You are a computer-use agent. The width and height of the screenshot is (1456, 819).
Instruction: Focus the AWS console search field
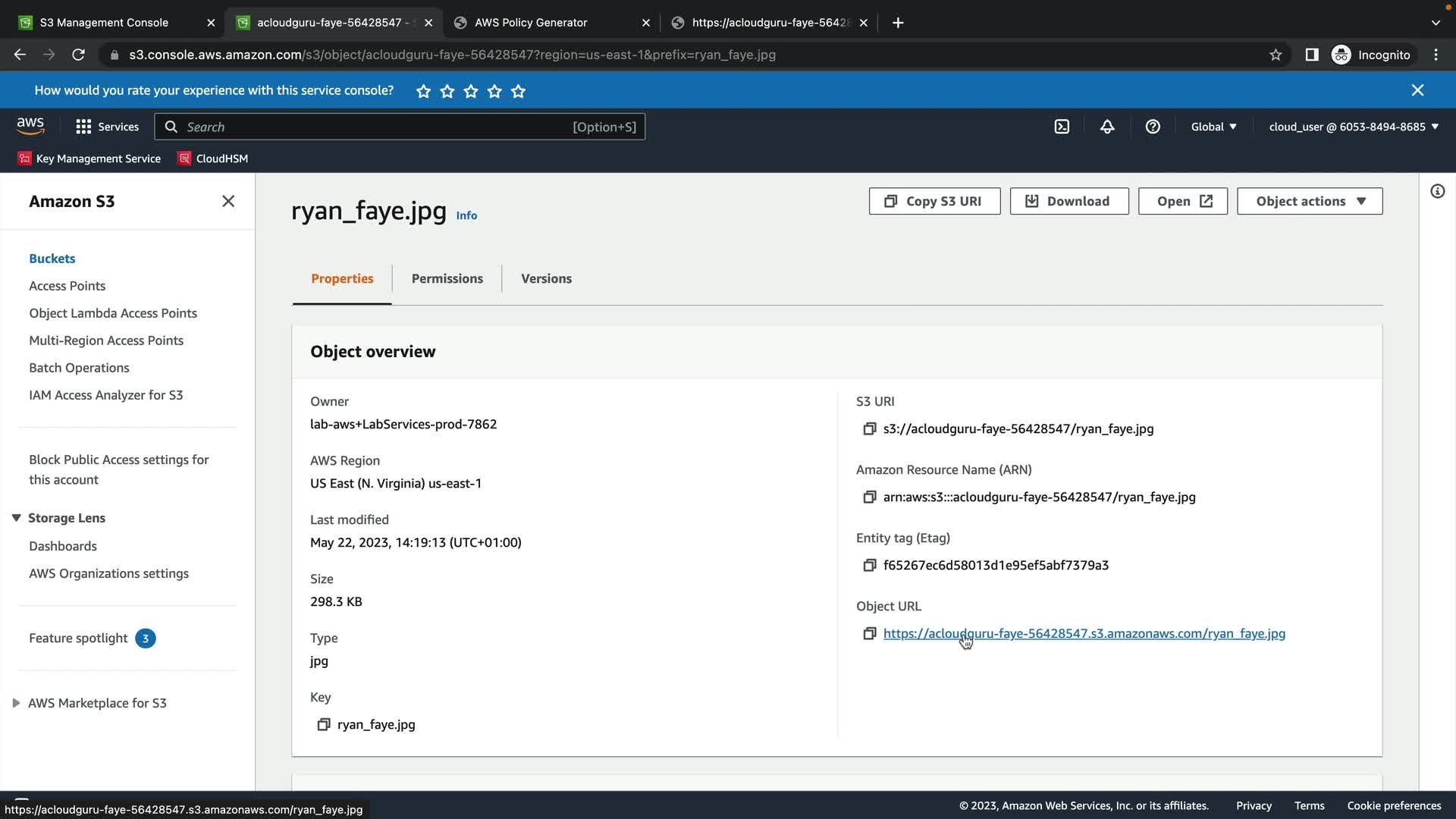point(379,127)
